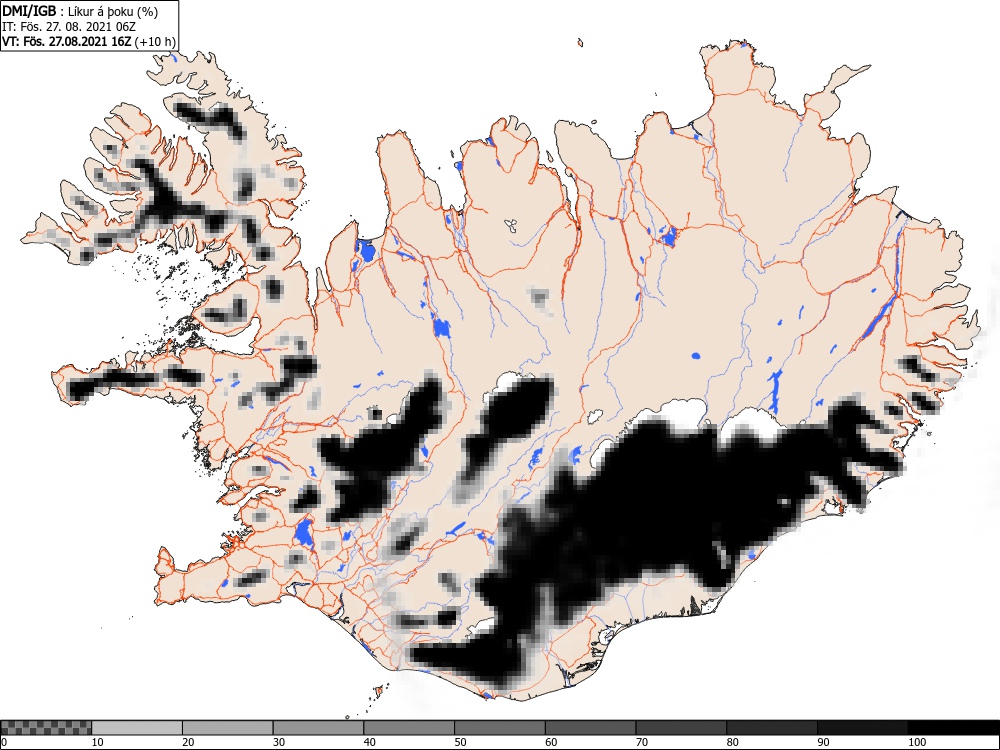Click the 30–40 percent gray legend segment
Screen dimensions: 1000x750
click(318, 728)
